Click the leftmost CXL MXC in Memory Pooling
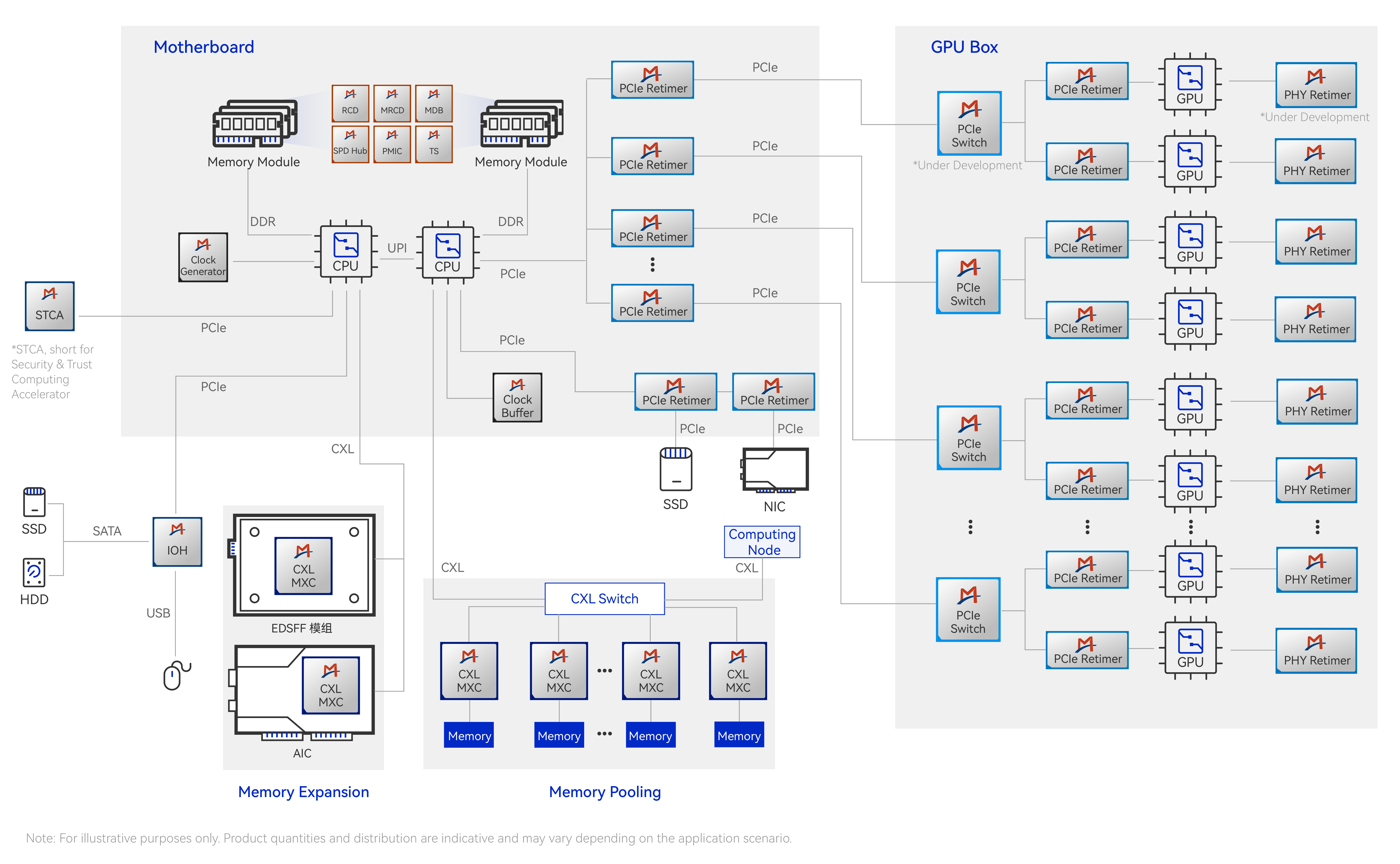The height and width of the screenshot is (864, 1400). coord(469,671)
